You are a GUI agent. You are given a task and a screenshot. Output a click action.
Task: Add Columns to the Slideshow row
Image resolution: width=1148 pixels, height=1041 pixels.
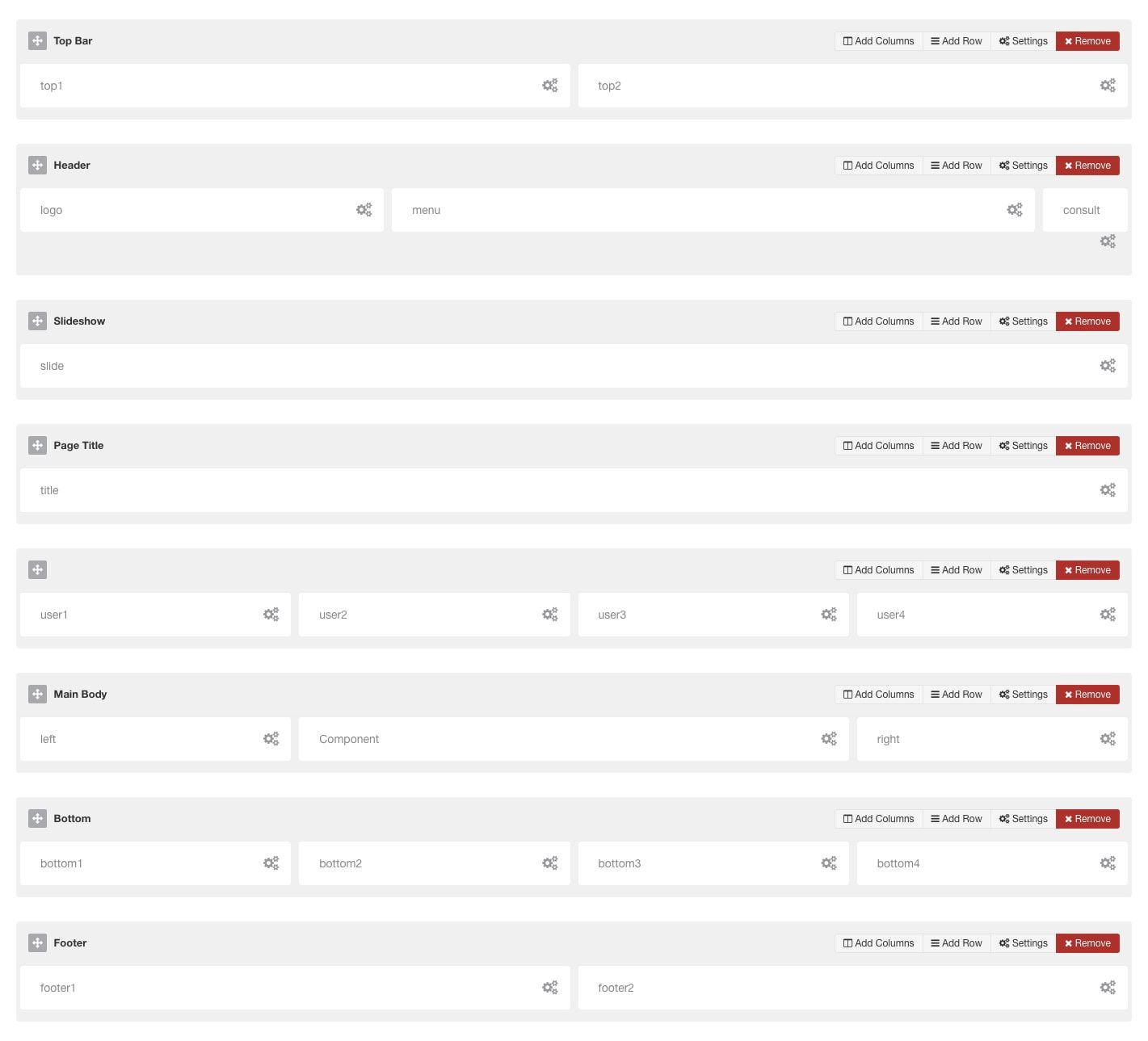pyautogui.click(x=878, y=321)
